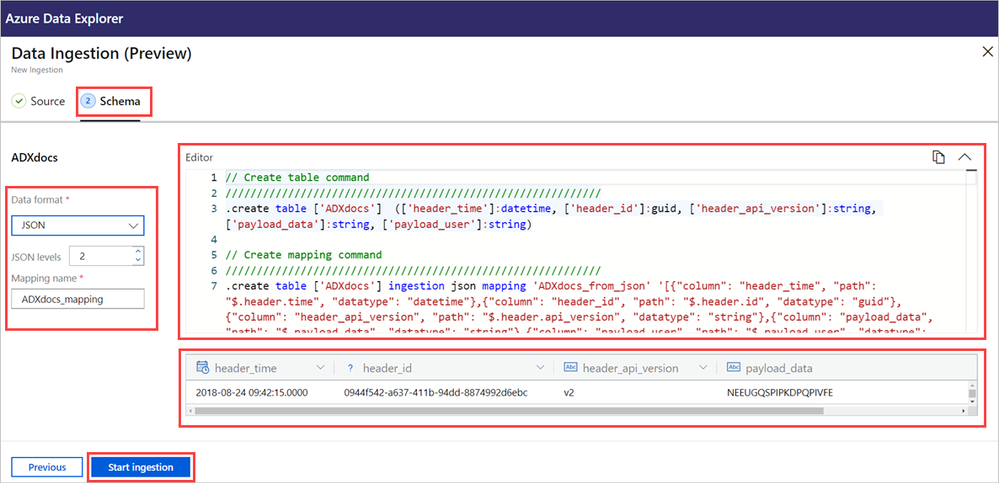Click the Azure Data Explorer title
999x483 pixels.
(64, 18)
